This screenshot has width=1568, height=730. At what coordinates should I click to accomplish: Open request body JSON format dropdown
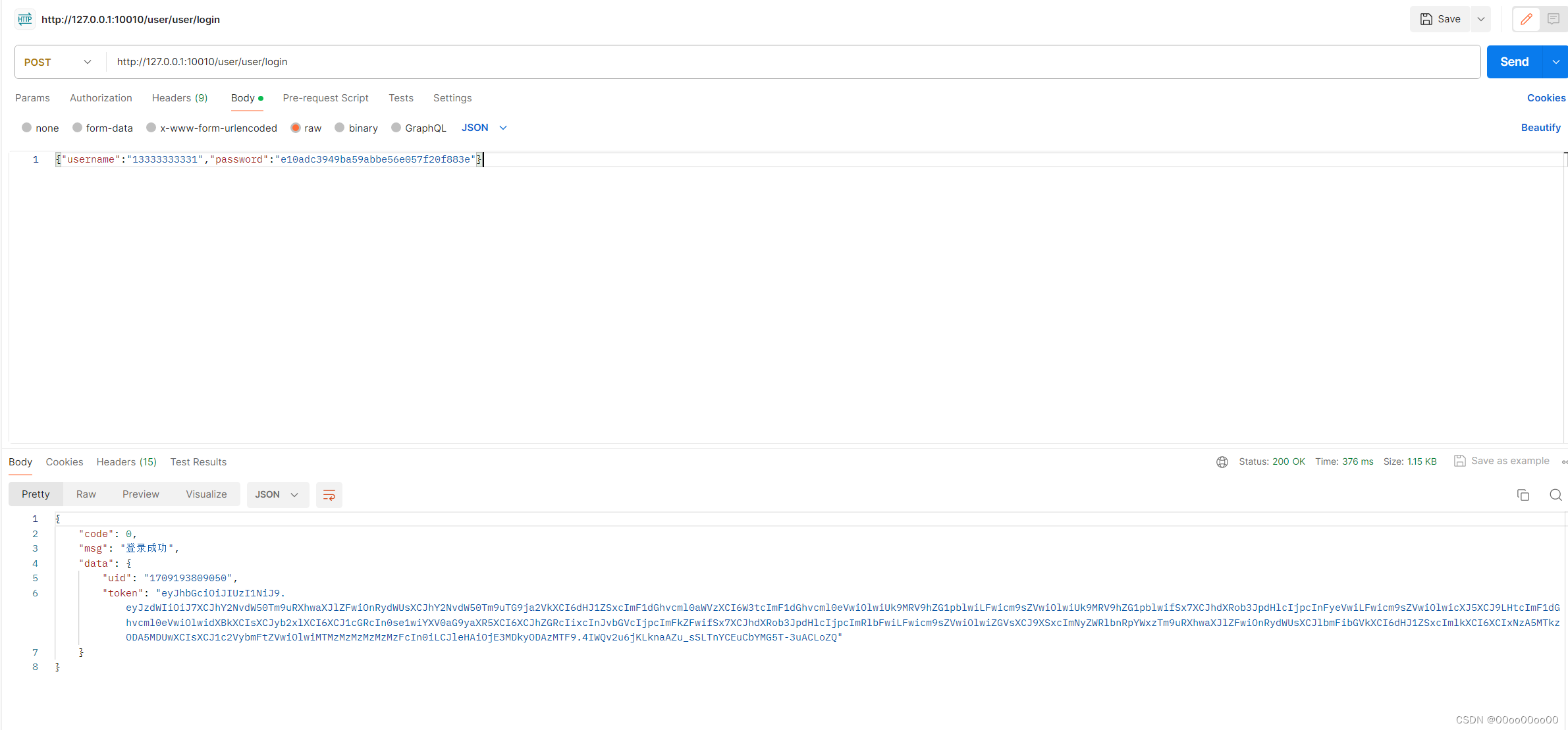484,128
